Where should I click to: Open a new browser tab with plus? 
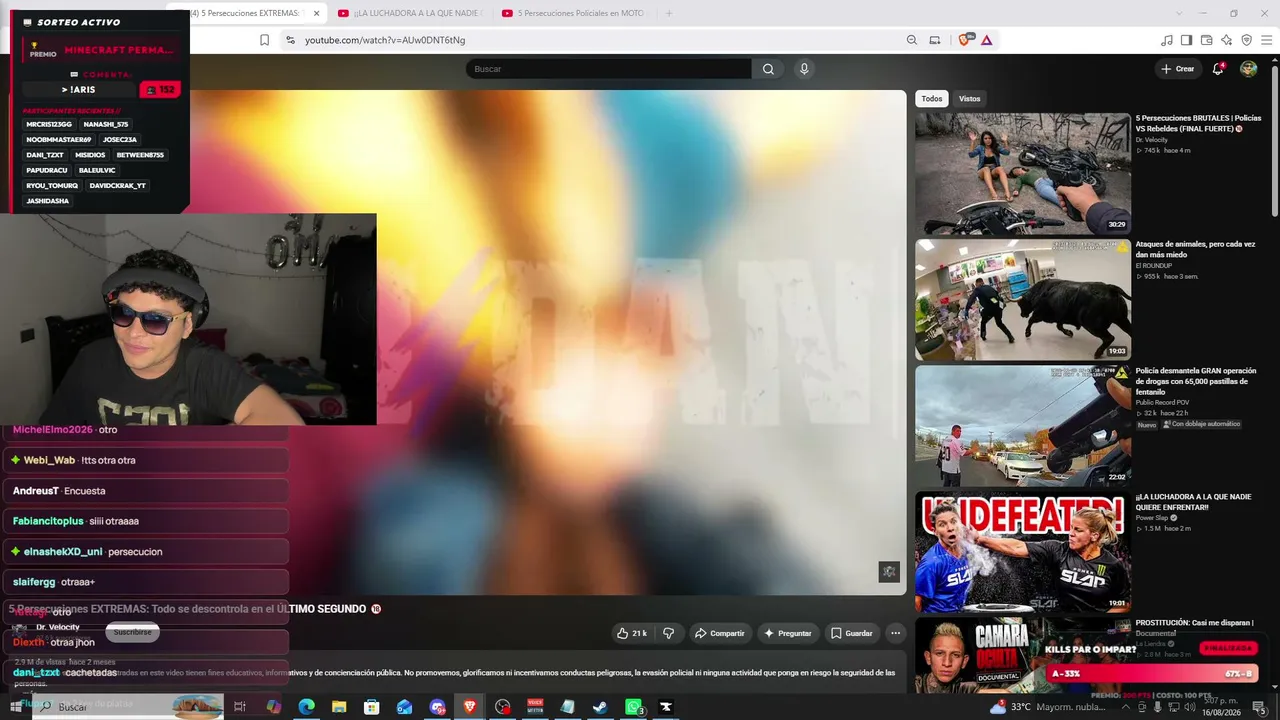click(x=669, y=13)
